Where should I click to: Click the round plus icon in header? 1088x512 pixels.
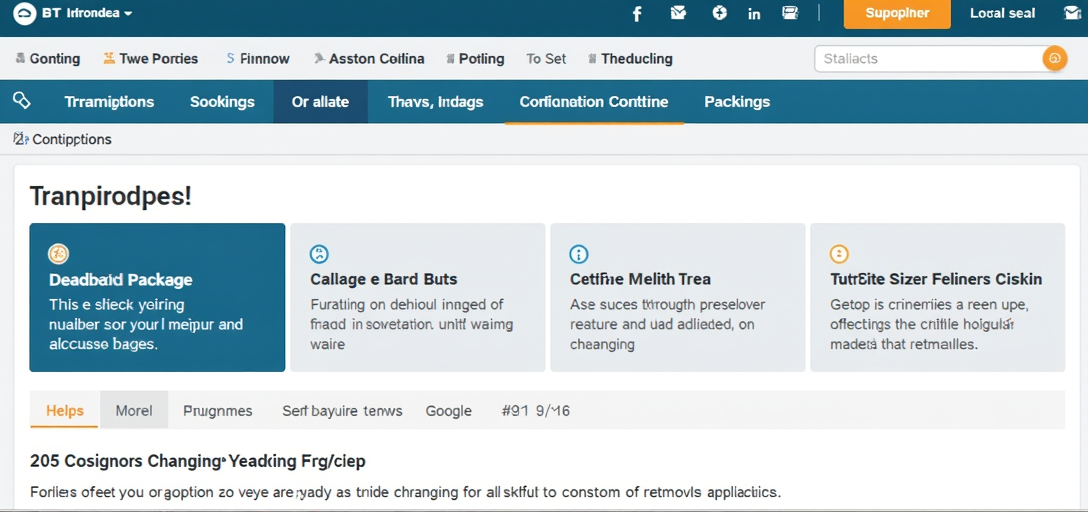pyautogui.click(x=720, y=12)
